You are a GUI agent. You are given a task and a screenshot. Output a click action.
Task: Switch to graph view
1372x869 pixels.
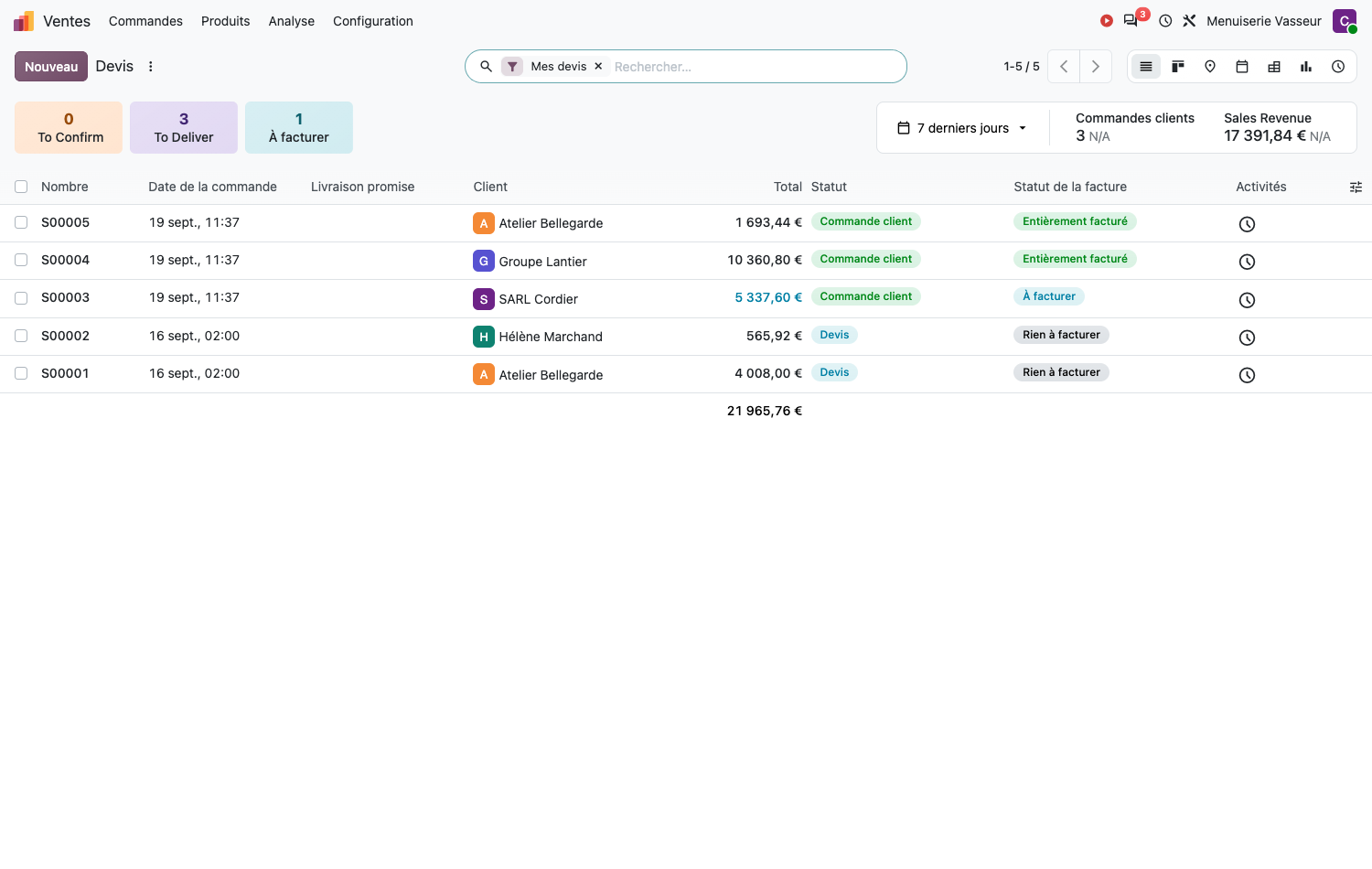coord(1306,67)
